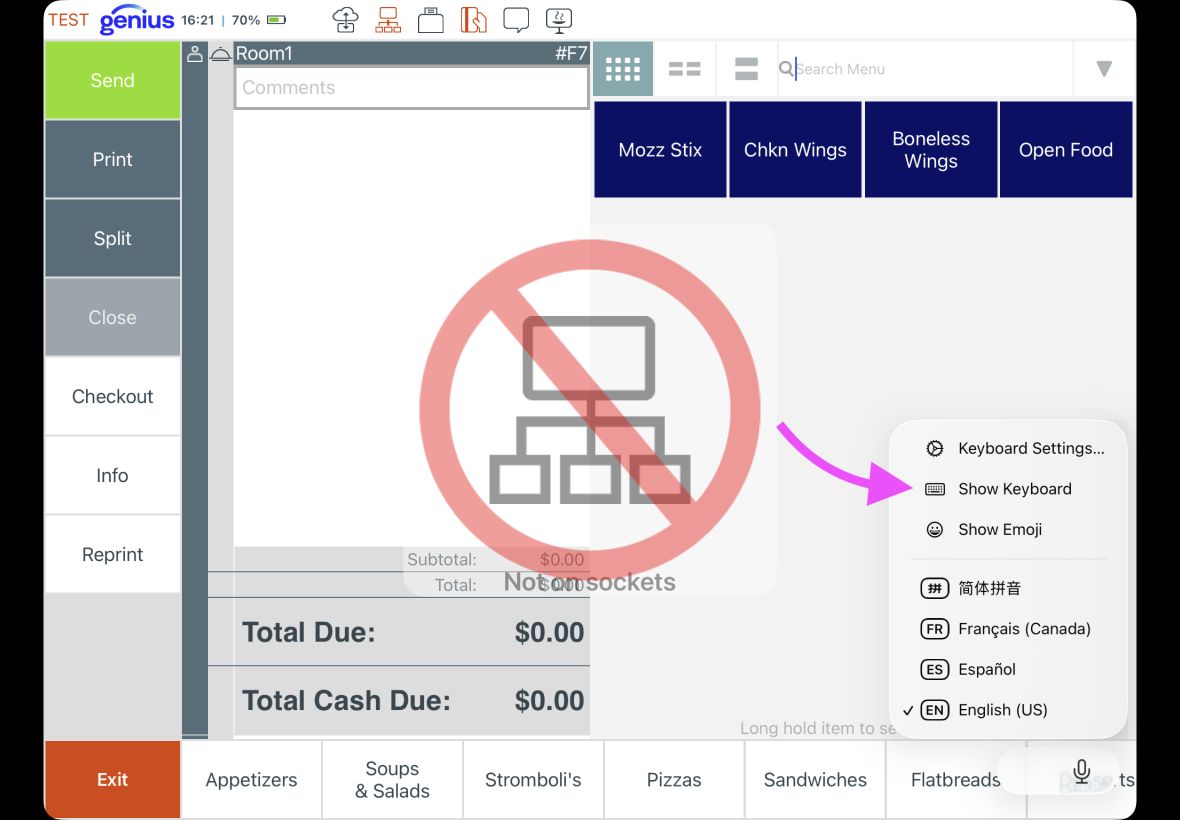
Task: Go to Checkout
Action: (x=112, y=396)
